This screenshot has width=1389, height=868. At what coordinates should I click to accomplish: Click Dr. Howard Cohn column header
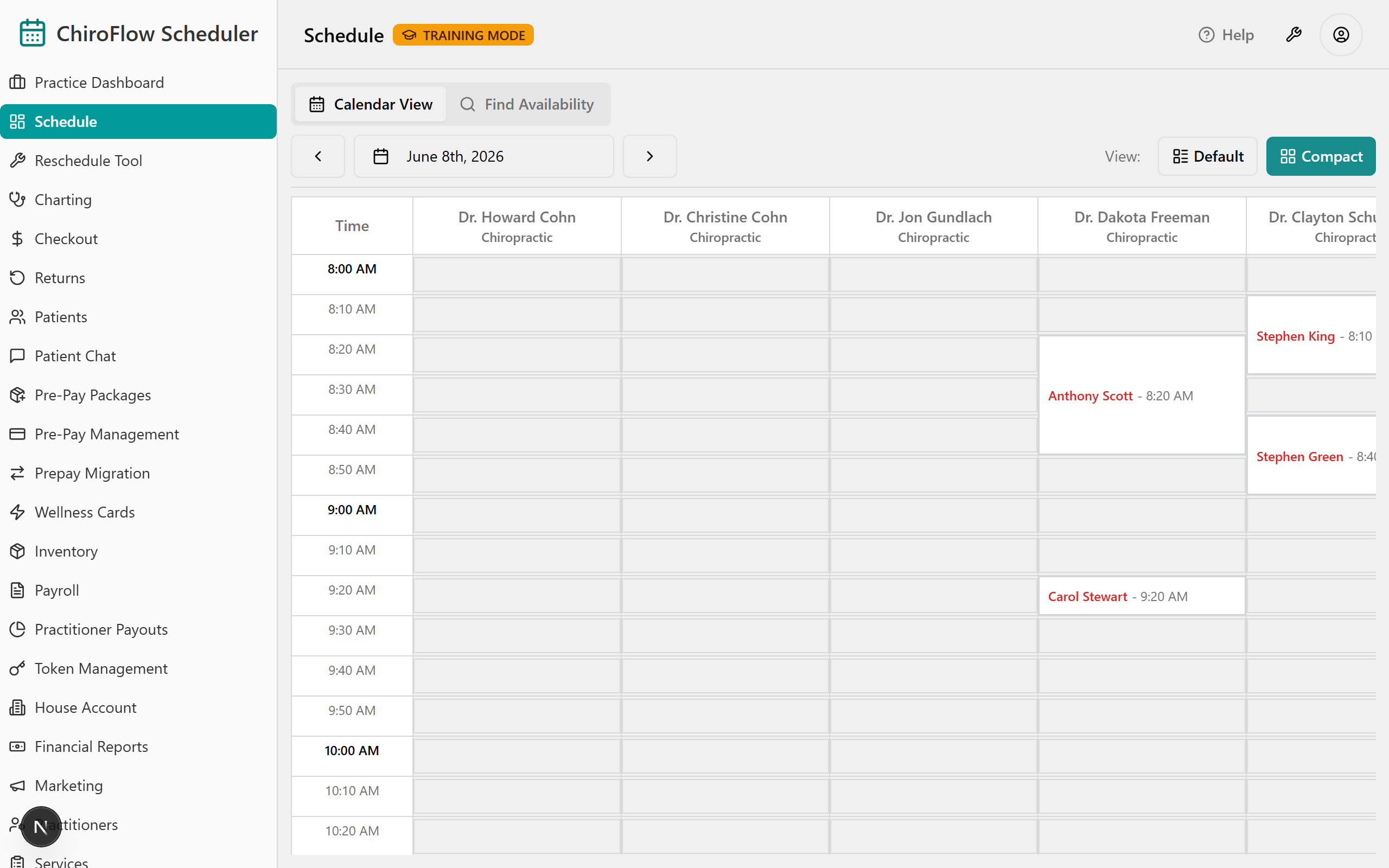pyautogui.click(x=517, y=226)
